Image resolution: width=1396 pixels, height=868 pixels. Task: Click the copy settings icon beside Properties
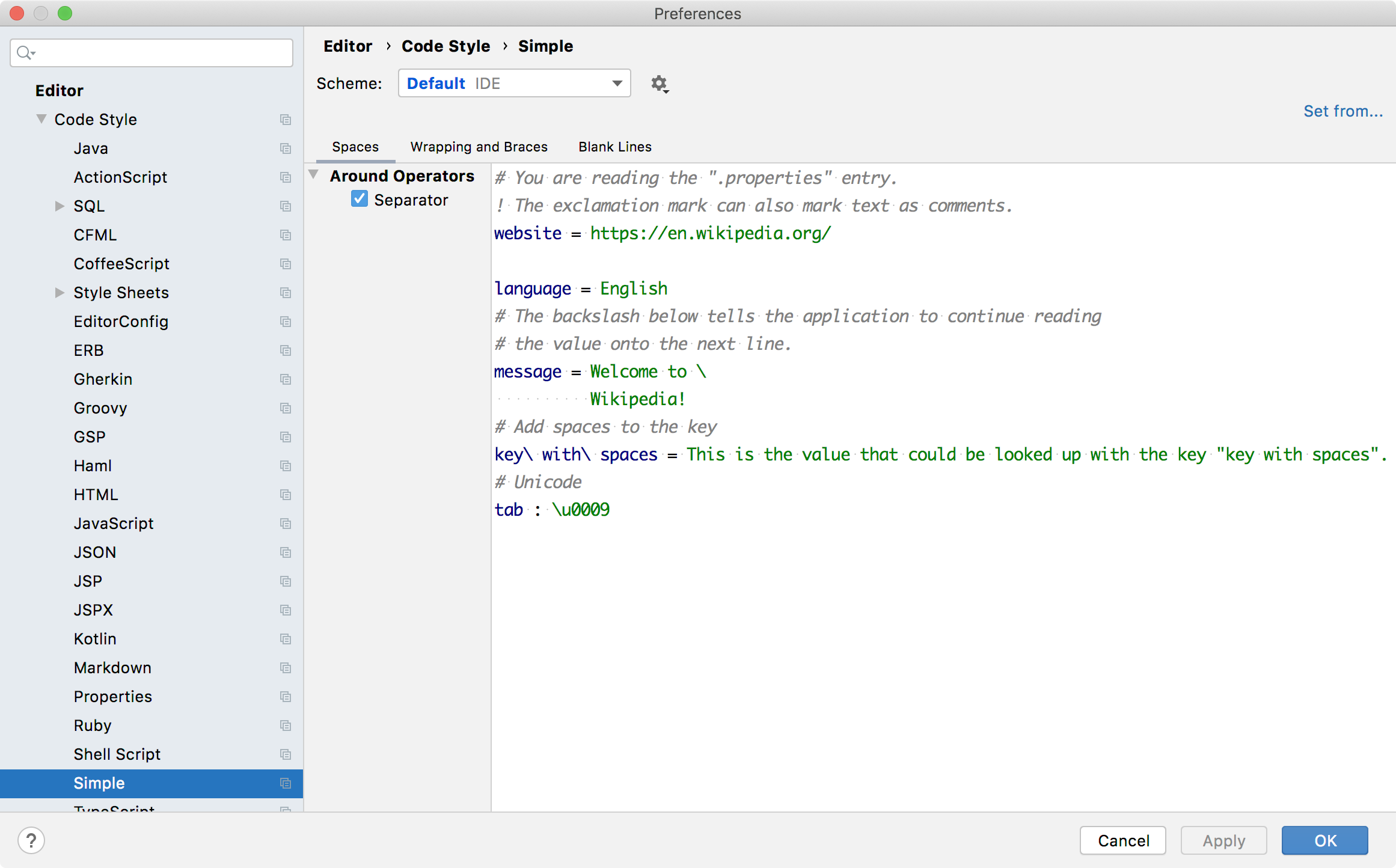pos(286,697)
